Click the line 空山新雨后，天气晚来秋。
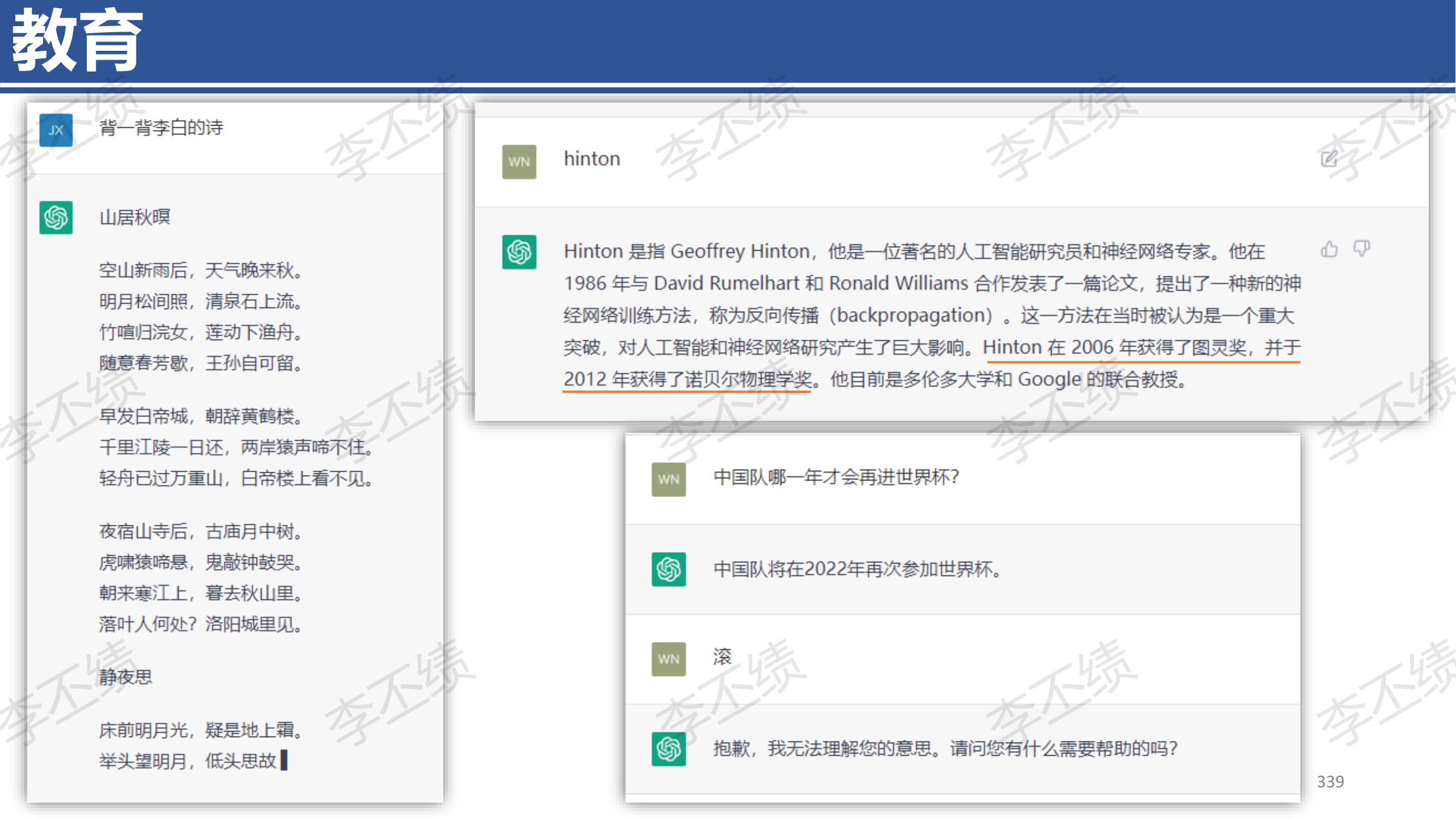1456x819 pixels. (201, 270)
